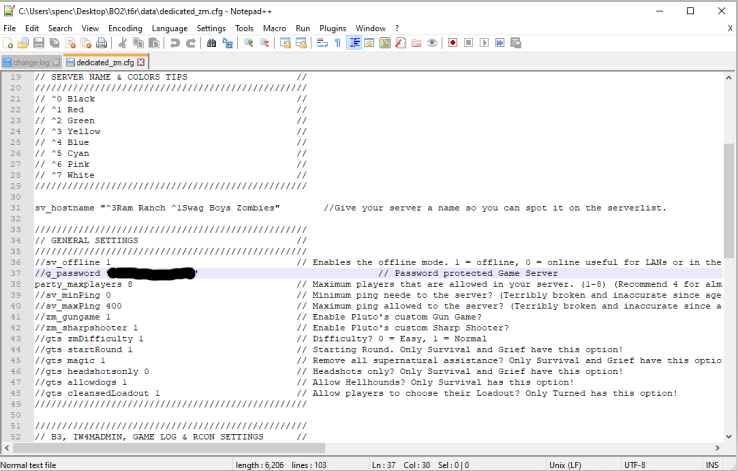Click the vertical scrollbar down arrow
Viewport: 738px width, 471px height.
pos(729,436)
